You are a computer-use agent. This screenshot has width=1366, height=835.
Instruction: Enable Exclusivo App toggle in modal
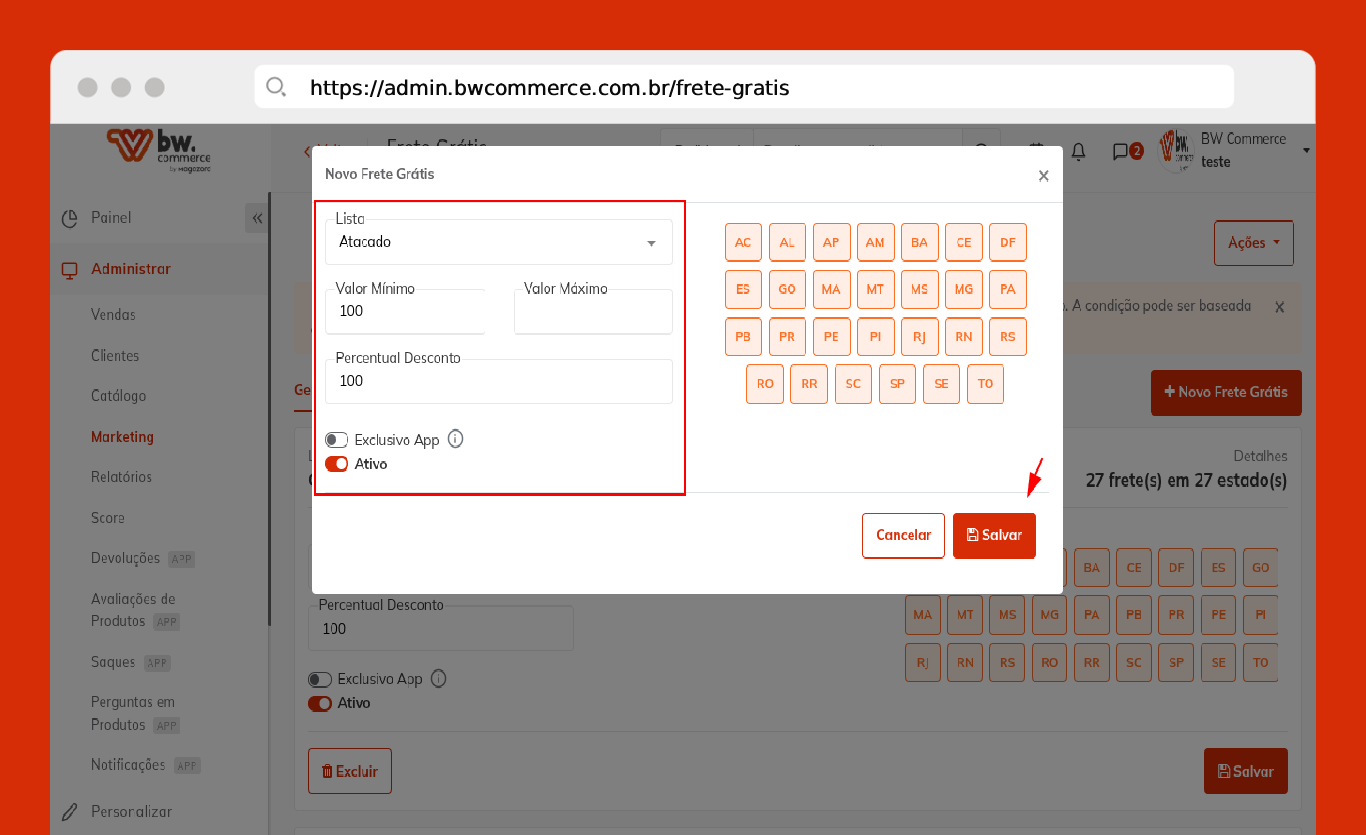[x=337, y=440]
